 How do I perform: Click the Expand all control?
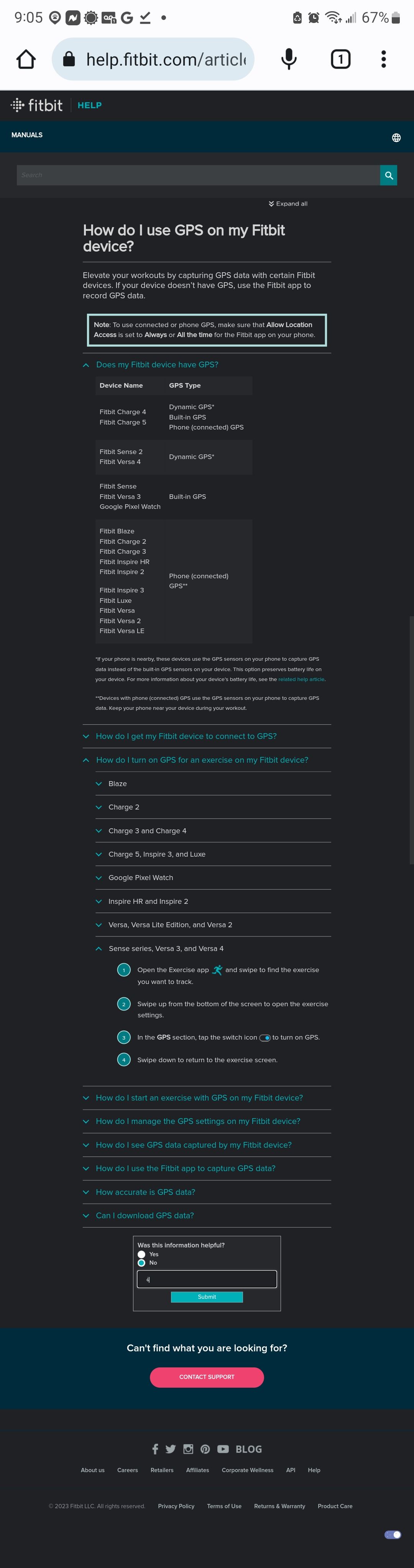[x=288, y=204]
